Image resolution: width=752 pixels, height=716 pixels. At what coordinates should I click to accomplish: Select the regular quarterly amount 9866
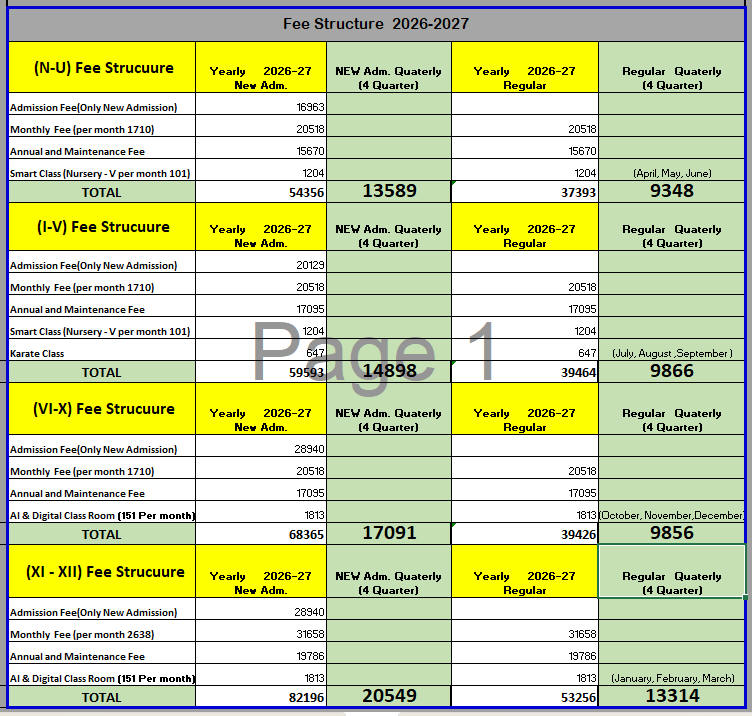coord(671,371)
